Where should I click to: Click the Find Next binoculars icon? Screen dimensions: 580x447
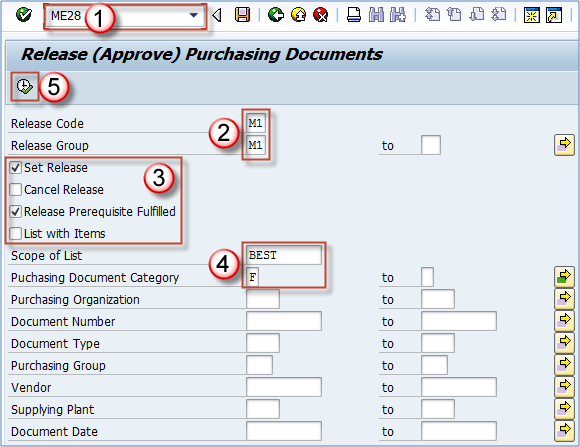[398, 15]
